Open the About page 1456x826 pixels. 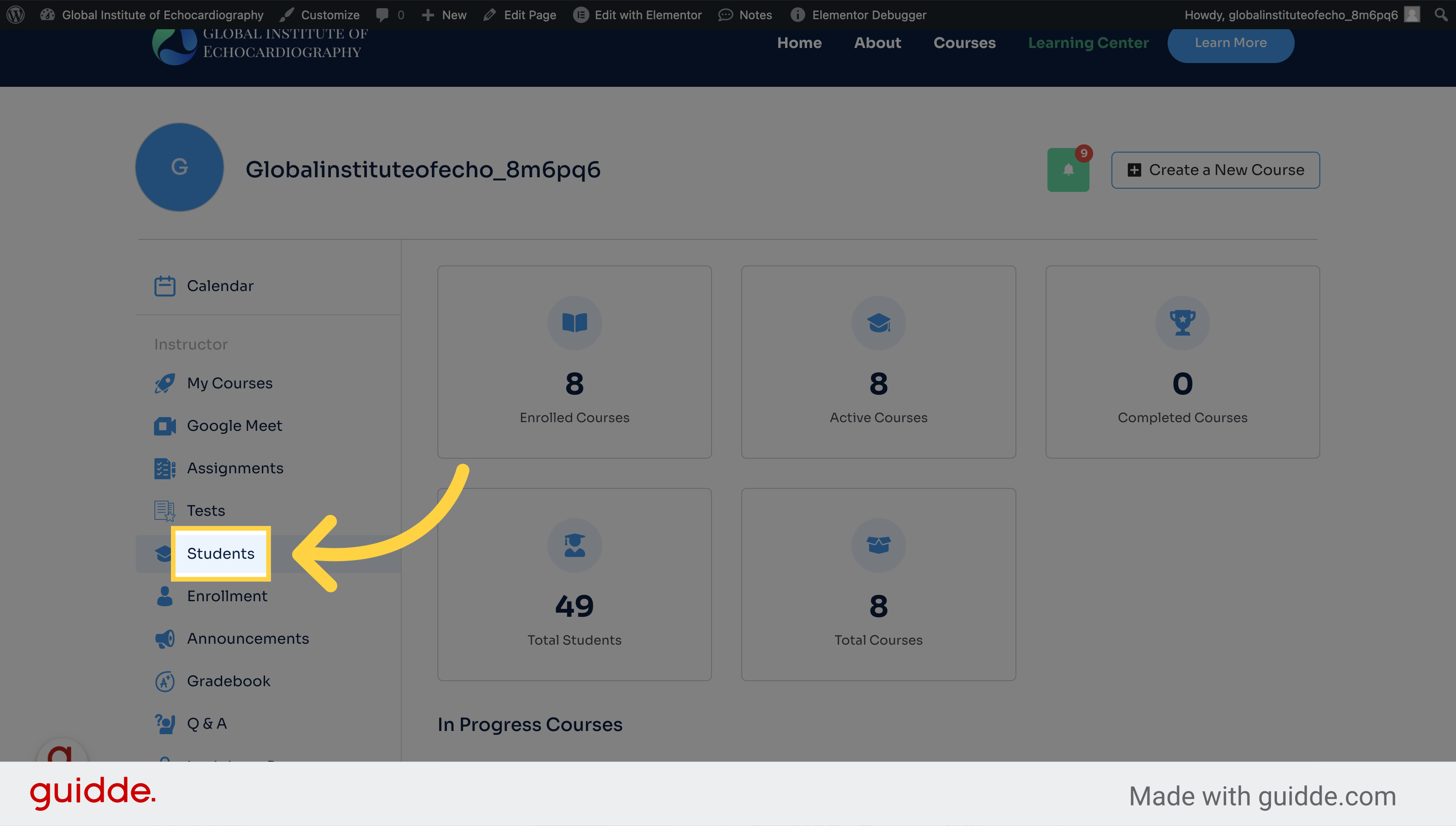877,42
